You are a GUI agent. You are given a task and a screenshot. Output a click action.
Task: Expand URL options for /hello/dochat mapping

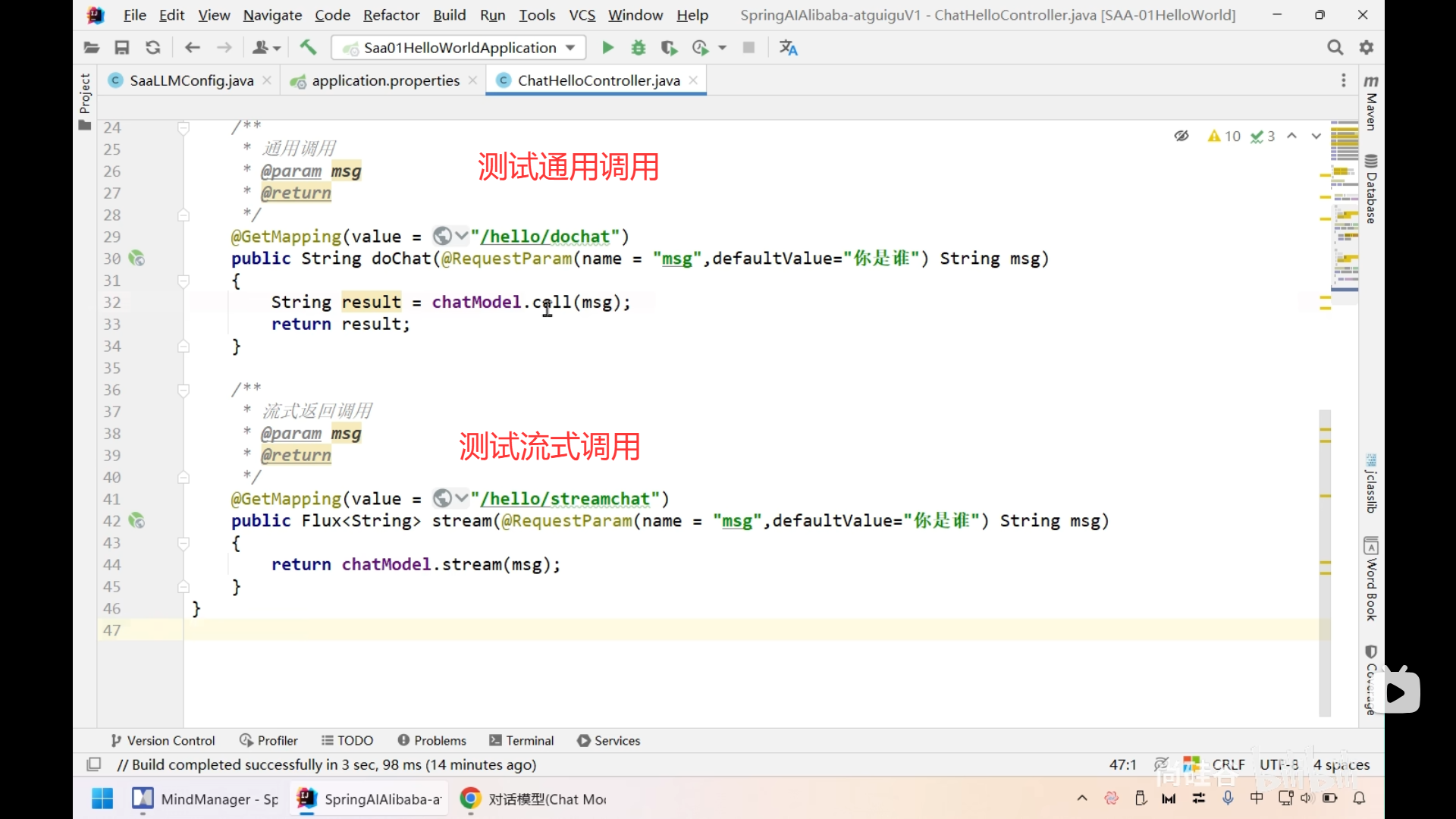click(461, 237)
